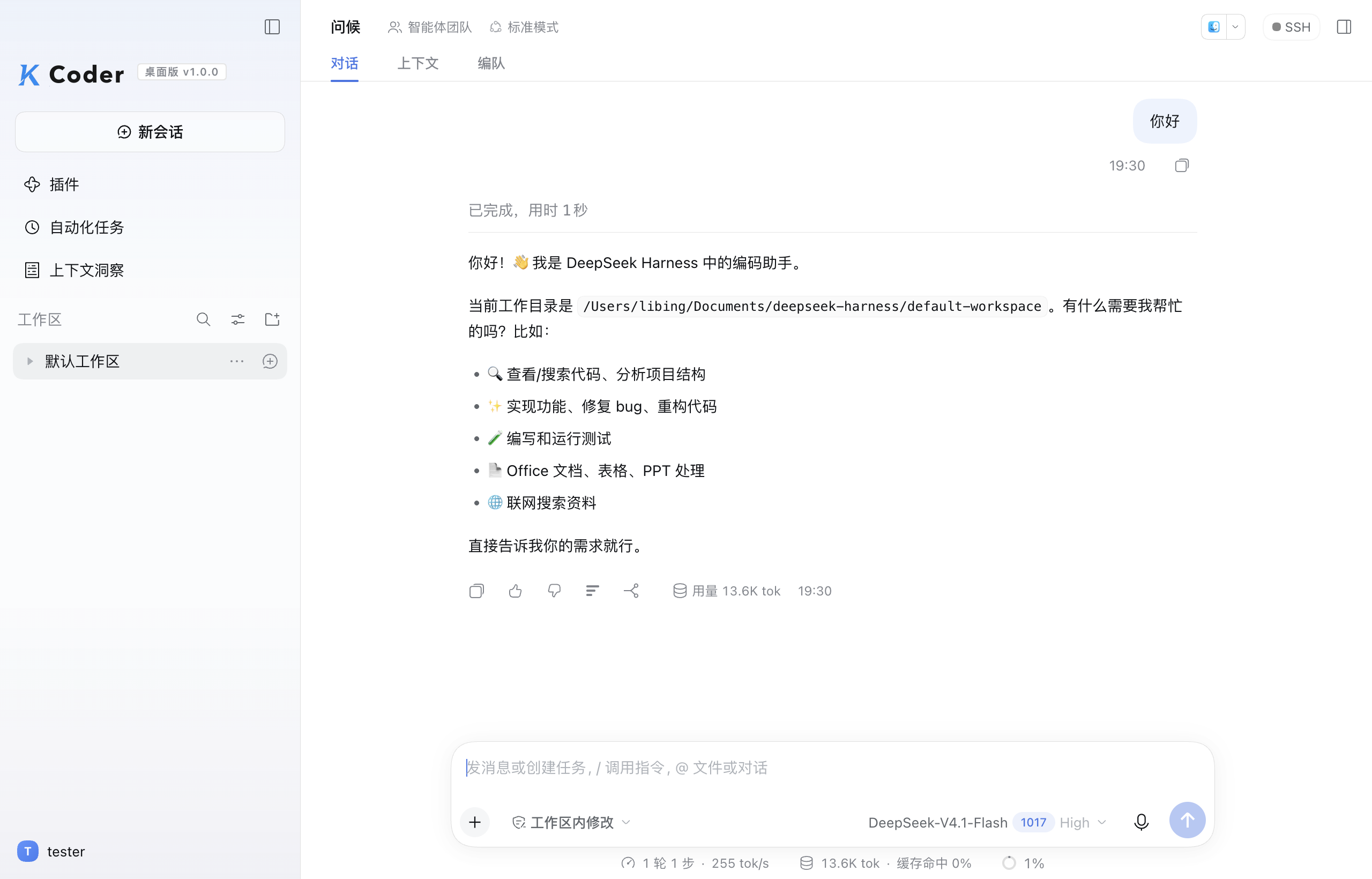Click the 1% context usage indicator
This screenshot has height=879, width=1372.
tap(1023, 863)
